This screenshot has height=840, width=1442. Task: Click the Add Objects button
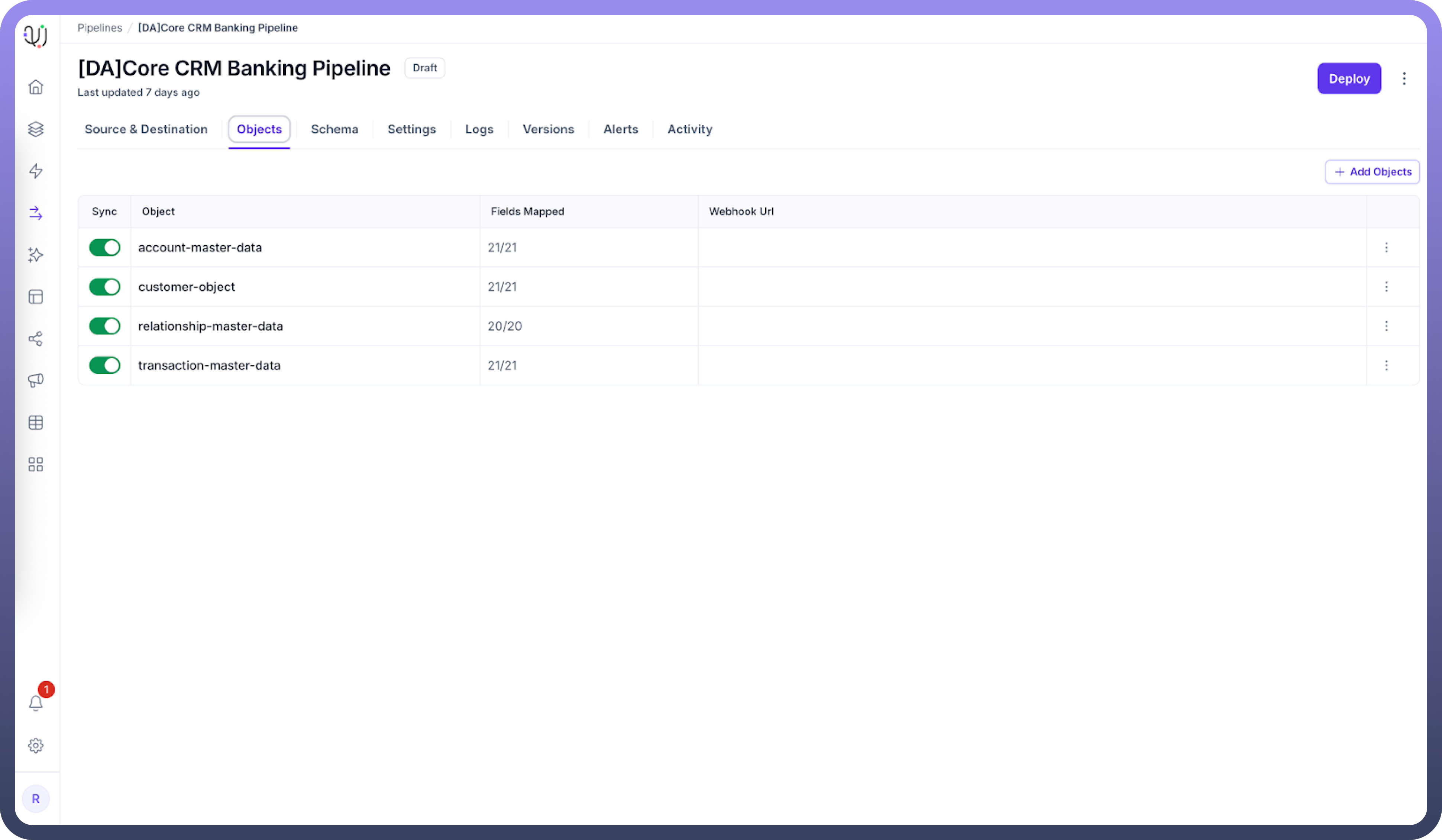1372,172
